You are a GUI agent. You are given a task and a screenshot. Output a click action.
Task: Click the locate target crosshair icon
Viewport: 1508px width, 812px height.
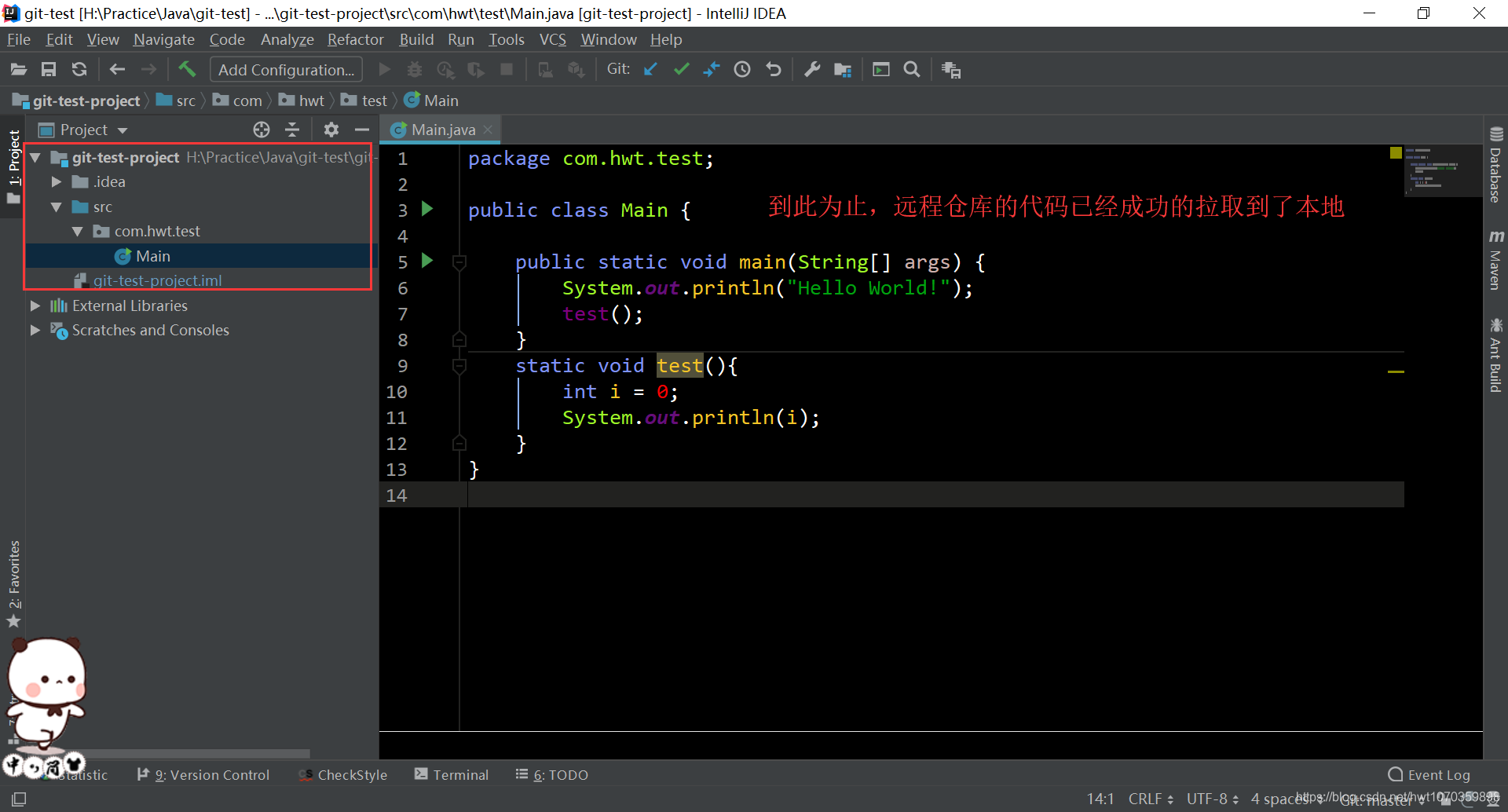click(262, 130)
